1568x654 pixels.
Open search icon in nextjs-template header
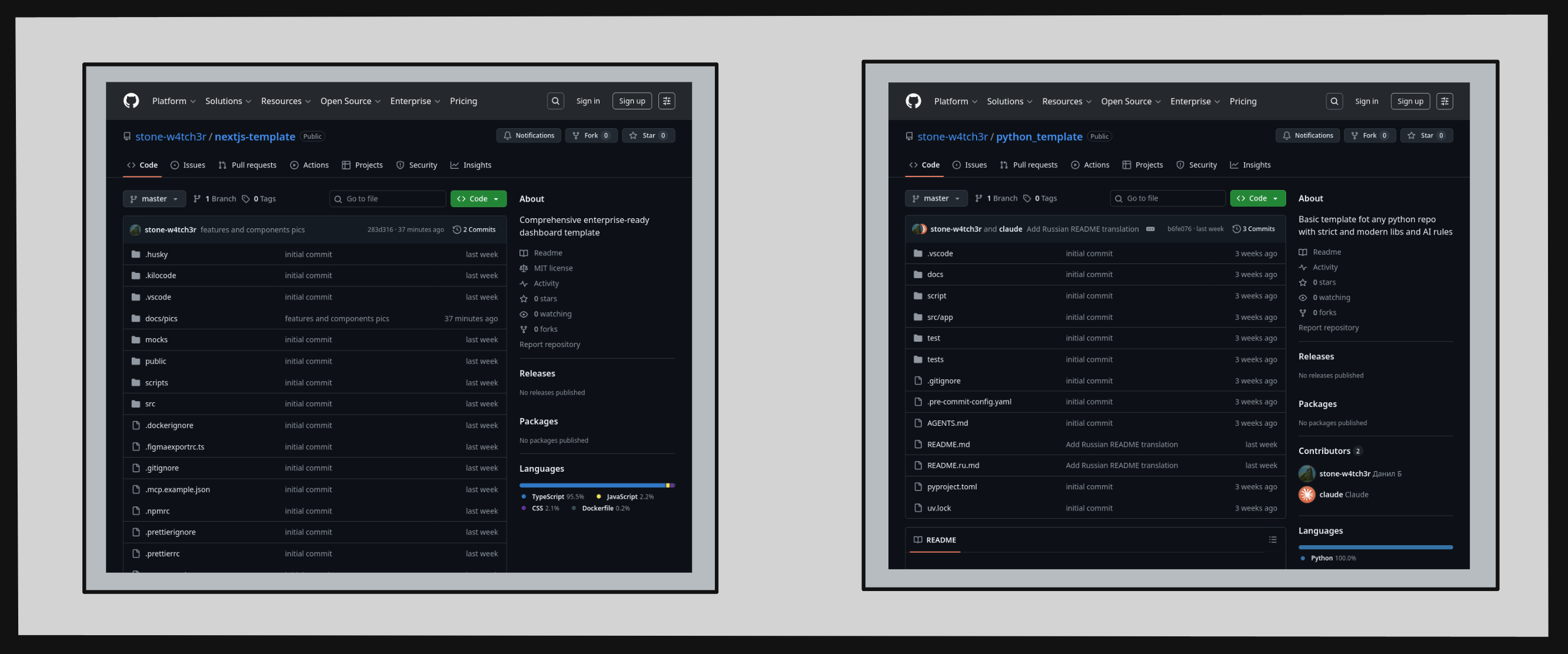pos(555,101)
